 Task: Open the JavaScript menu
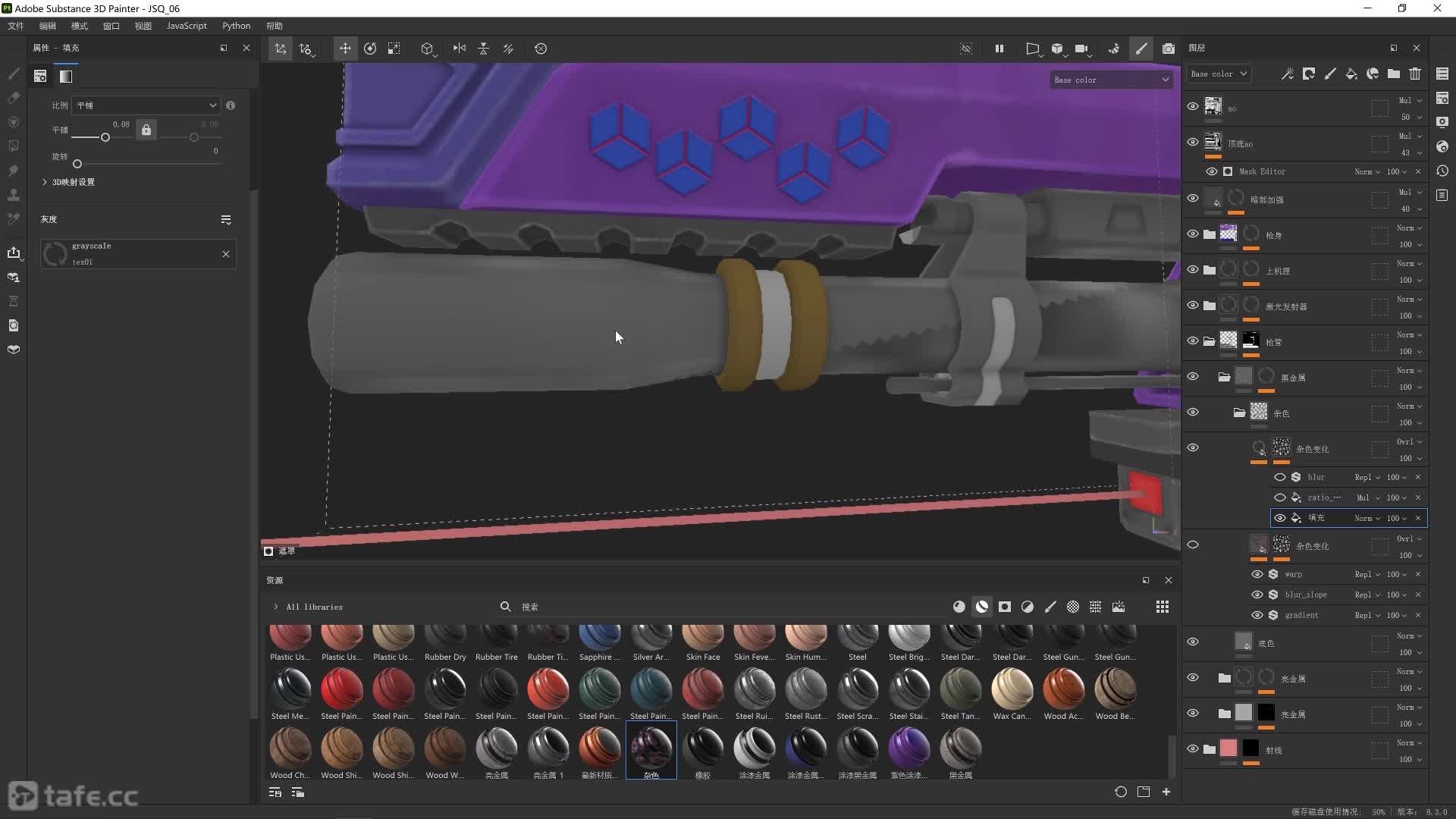point(187,26)
